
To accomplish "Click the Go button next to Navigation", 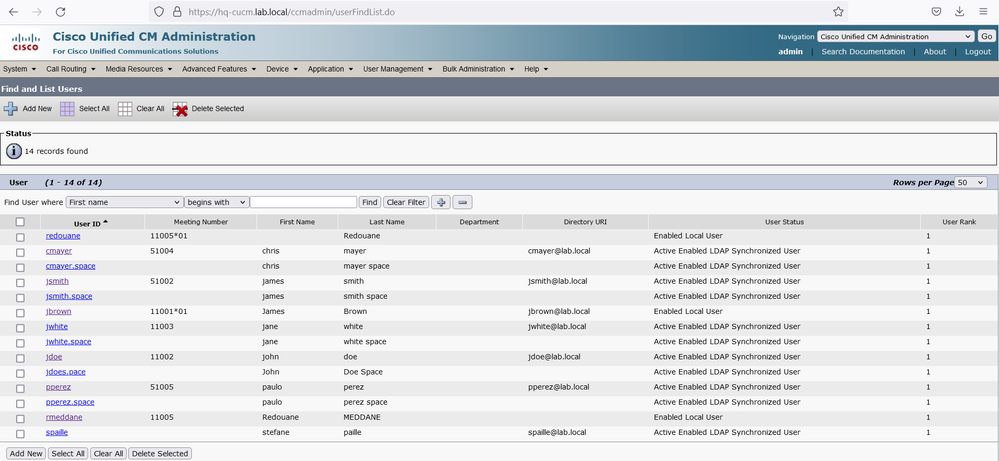I will (986, 37).
